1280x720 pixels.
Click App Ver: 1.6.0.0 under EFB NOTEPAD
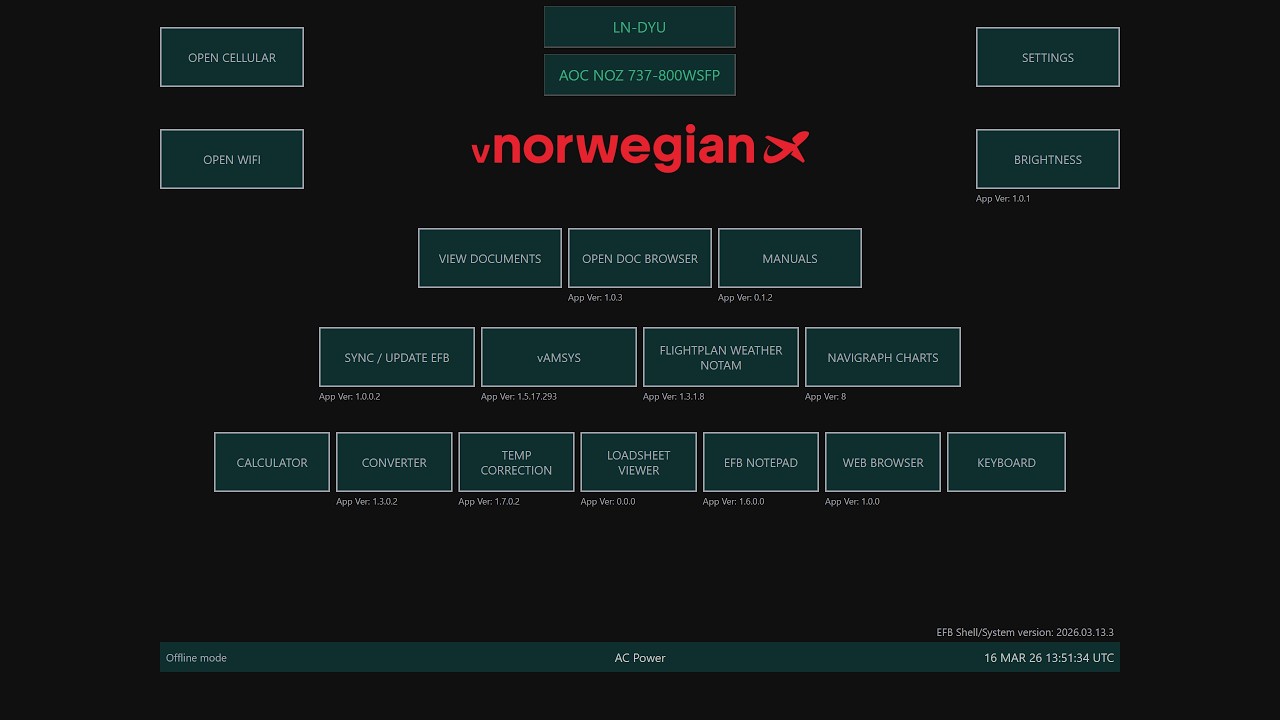tap(734, 501)
